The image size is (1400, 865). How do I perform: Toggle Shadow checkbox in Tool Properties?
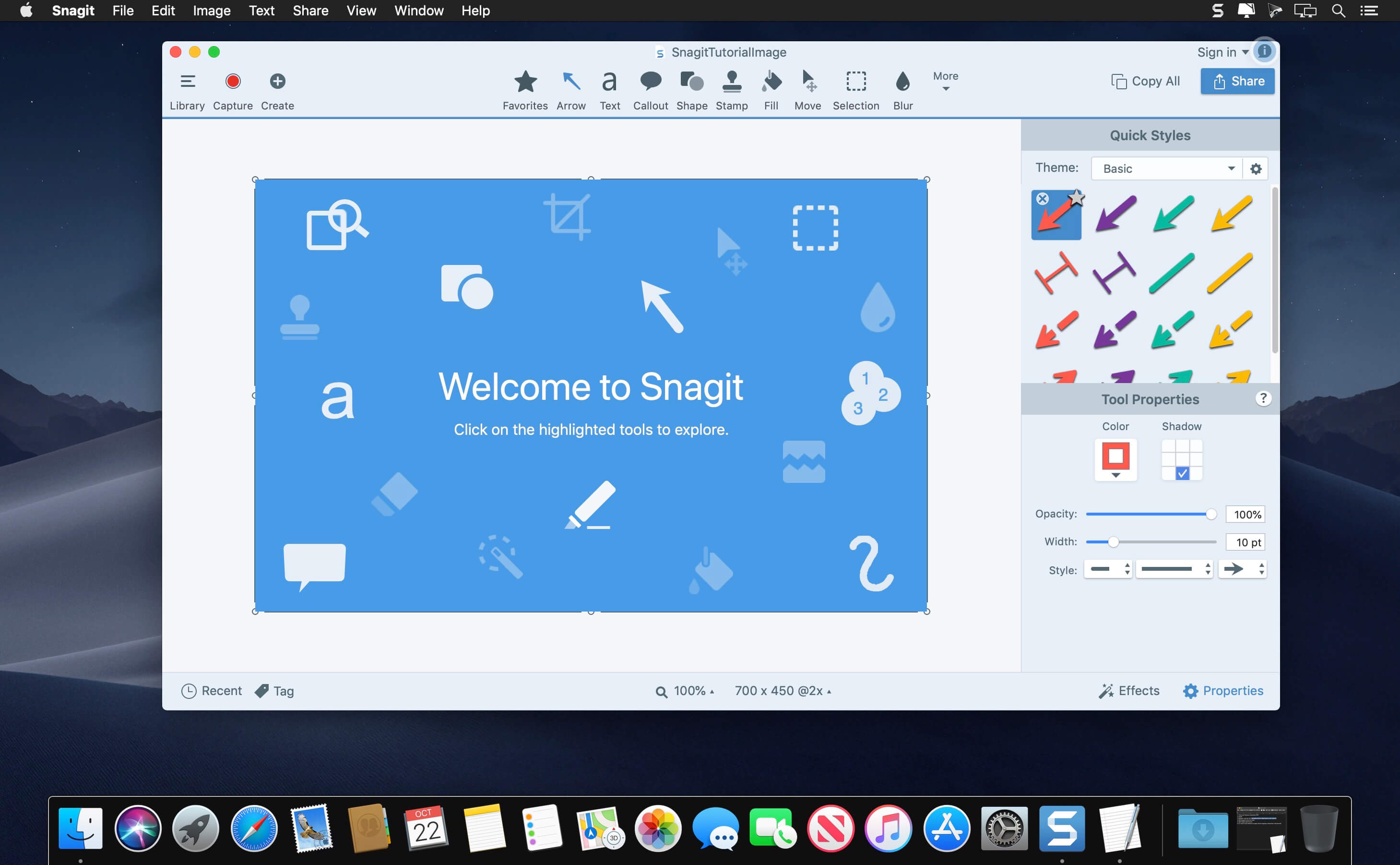coord(1182,474)
